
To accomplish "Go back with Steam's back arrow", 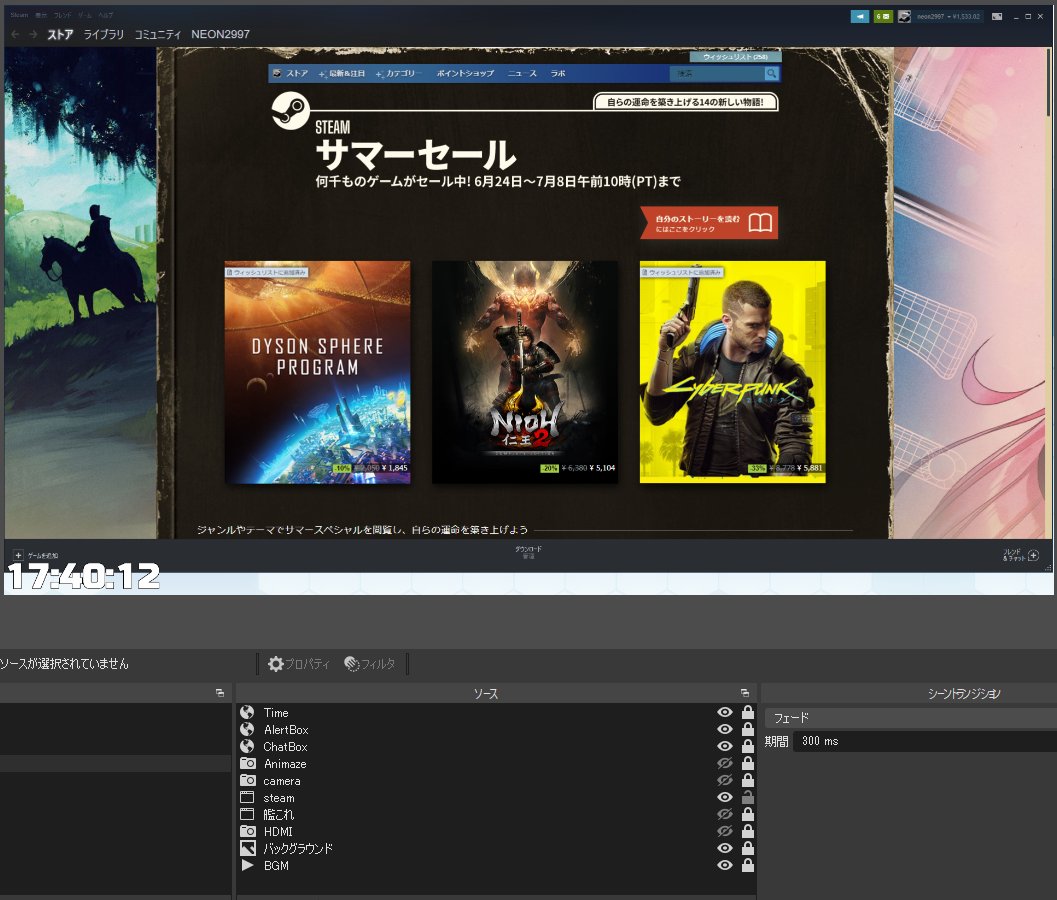I will (15, 34).
